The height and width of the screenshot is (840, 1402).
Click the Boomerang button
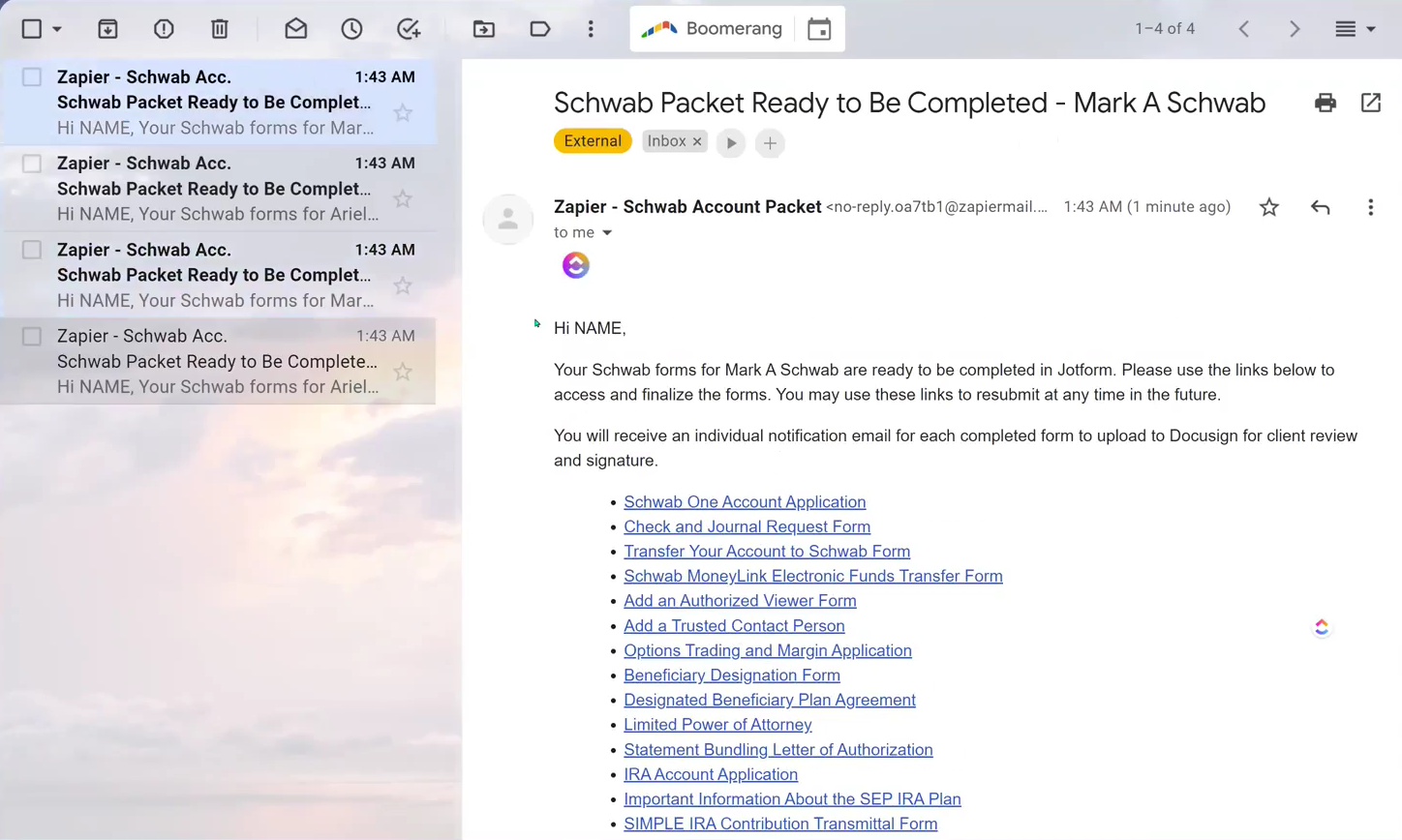click(713, 29)
